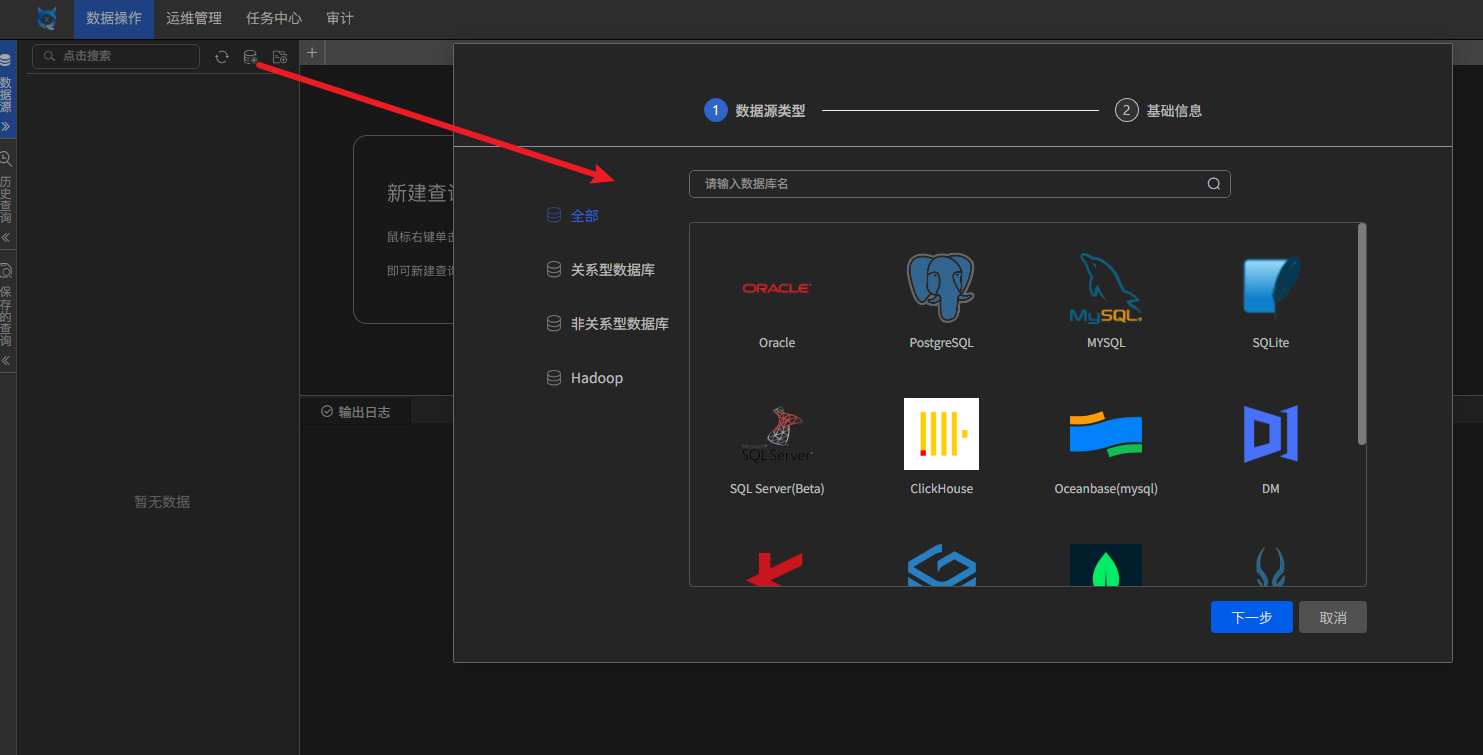Click step 2 基础信息 in the wizard
The width and height of the screenshot is (1483, 755).
1159,111
